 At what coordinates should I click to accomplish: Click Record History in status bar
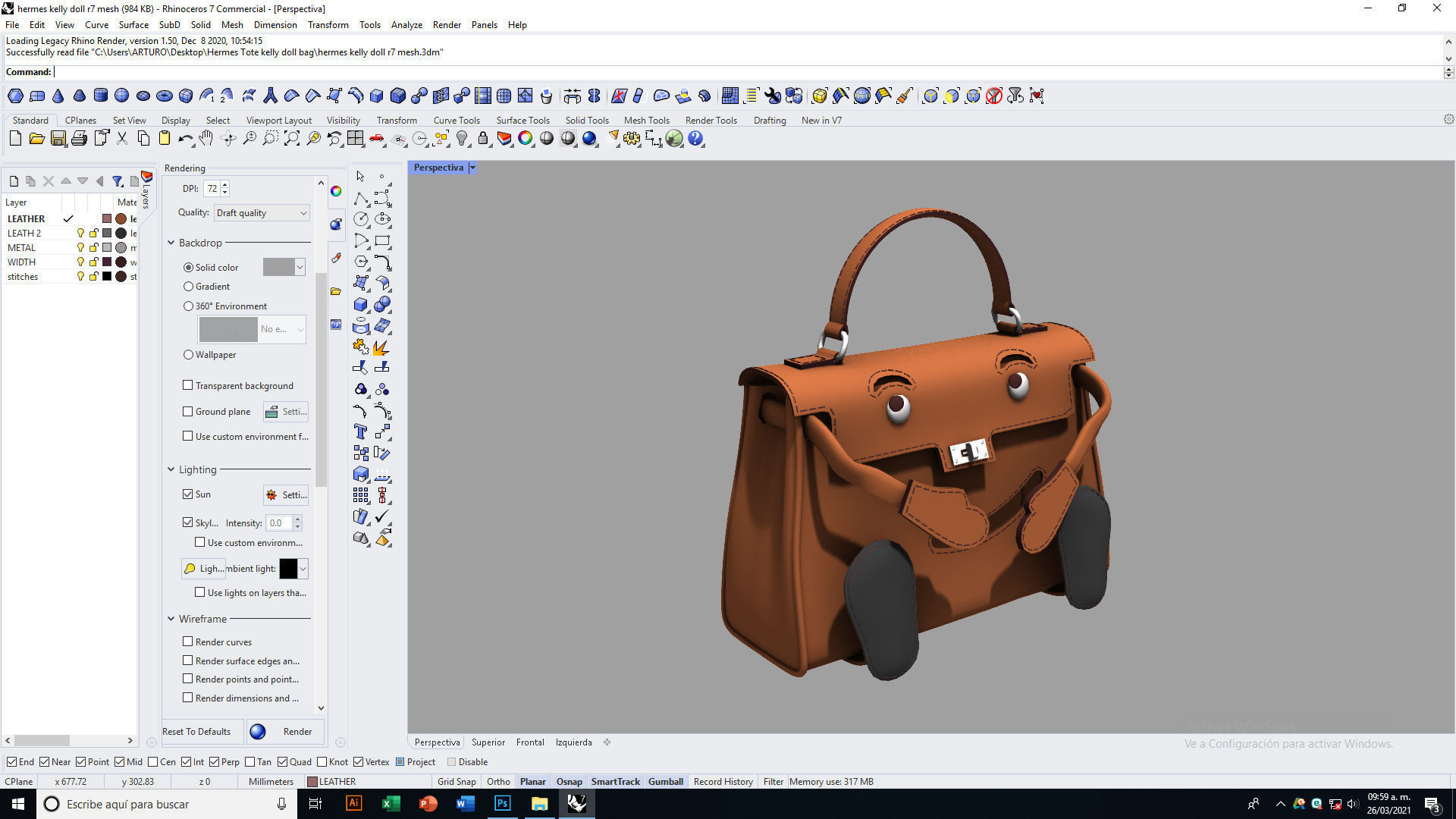723,782
